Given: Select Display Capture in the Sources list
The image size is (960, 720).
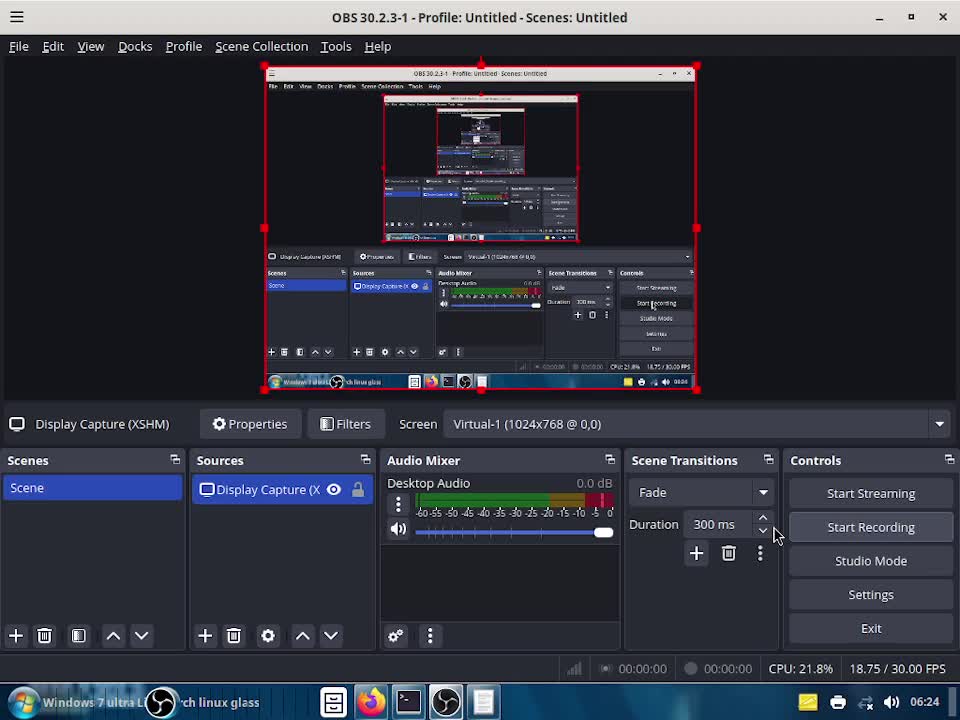Looking at the screenshot, I should [282, 489].
